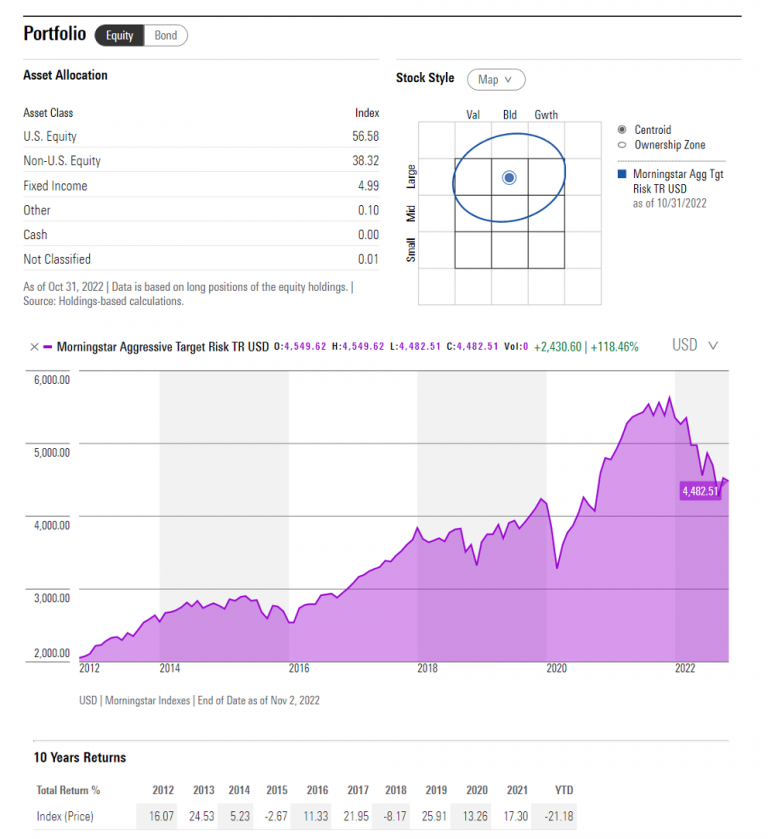
Task: Click the Gwth column header in the style box
Action: (x=546, y=114)
